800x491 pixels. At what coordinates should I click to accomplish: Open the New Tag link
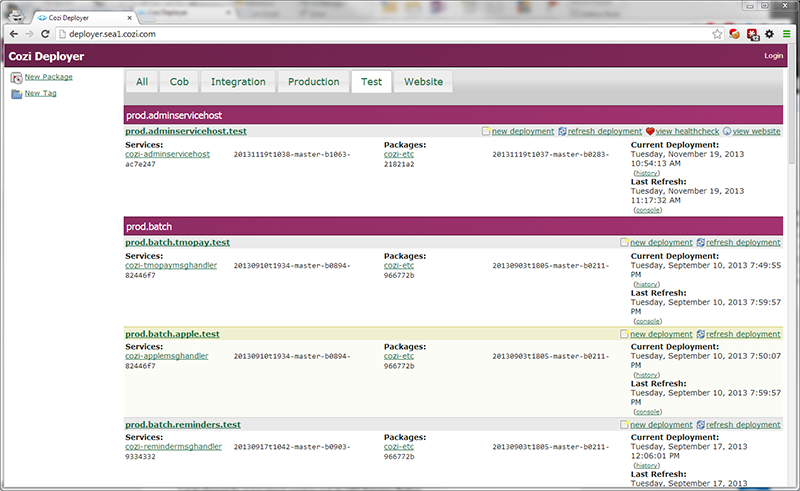click(40, 93)
